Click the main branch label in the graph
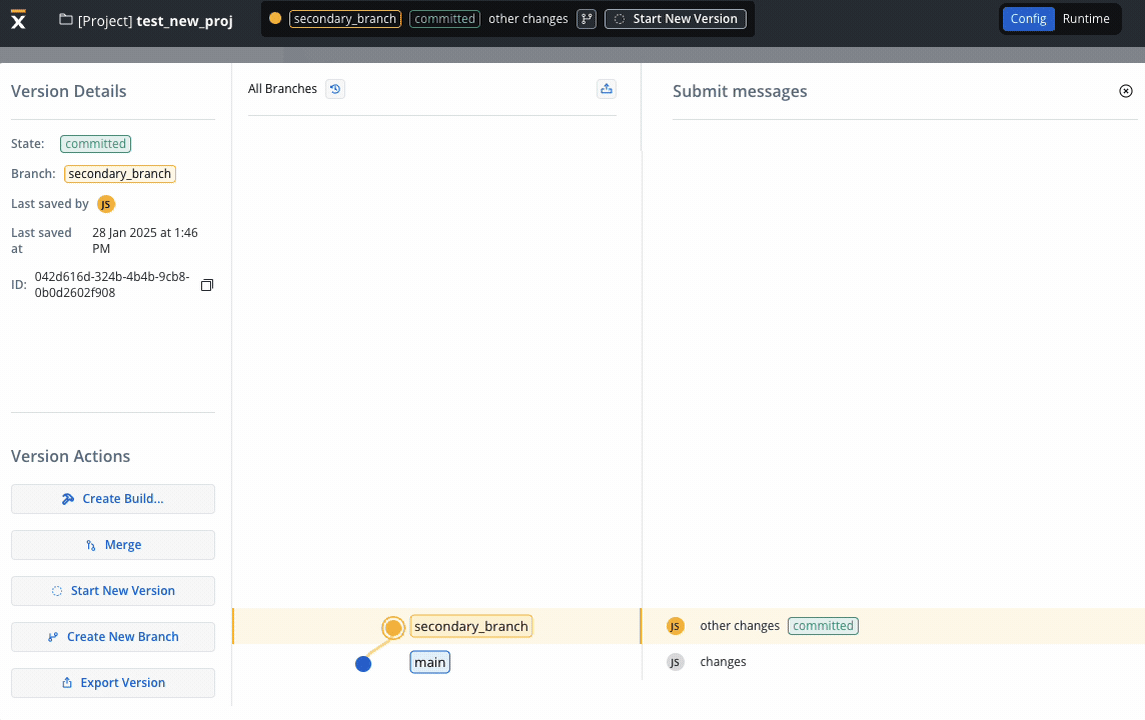The width and height of the screenshot is (1145, 720). click(430, 662)
